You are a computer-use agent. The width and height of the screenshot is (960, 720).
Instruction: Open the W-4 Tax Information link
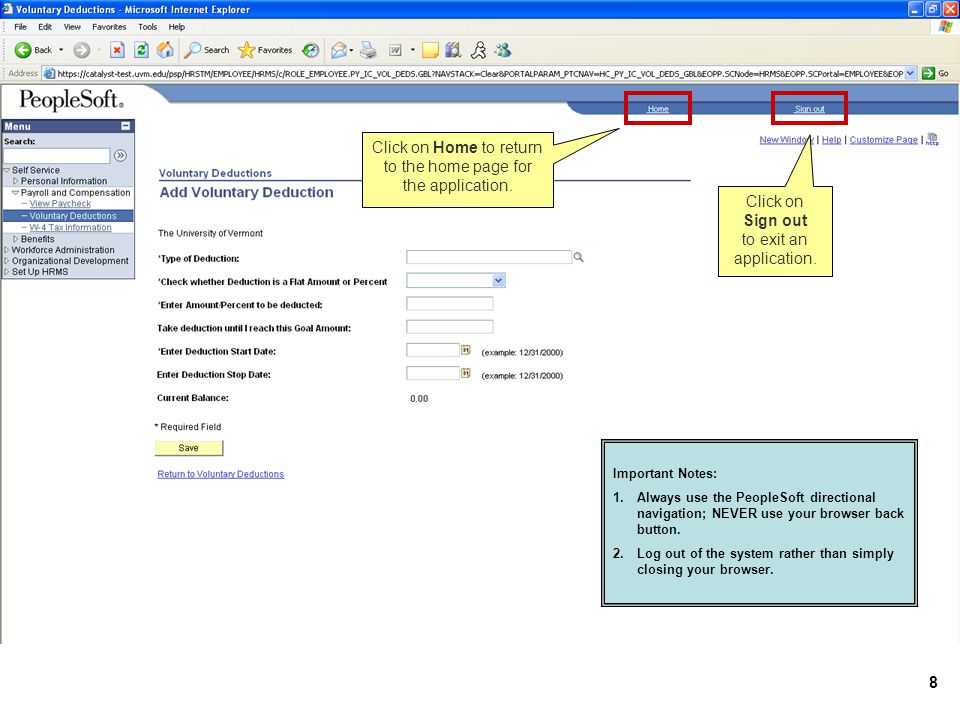[70, 228]
